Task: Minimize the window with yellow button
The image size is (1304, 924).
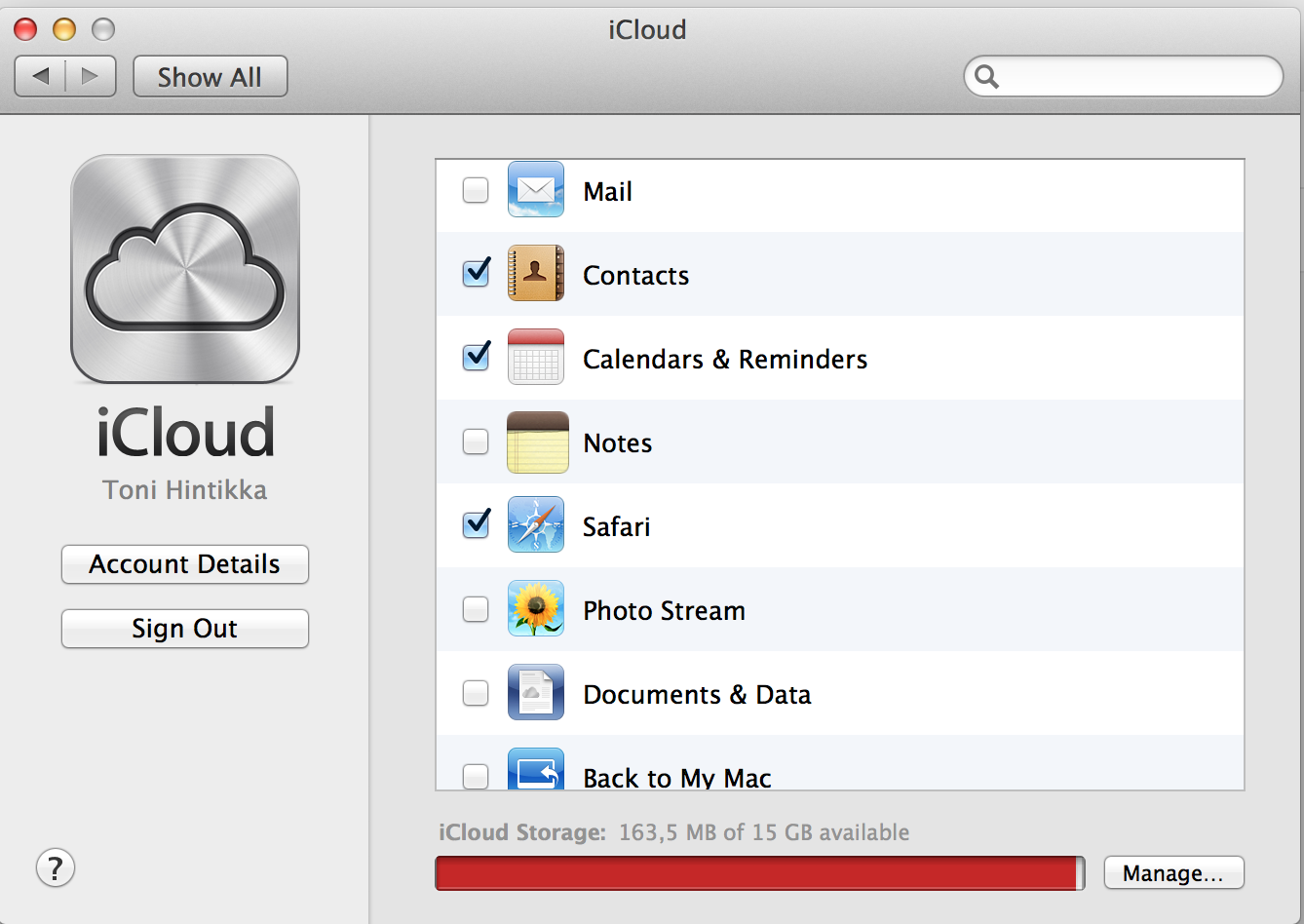Action: pos(64,29)
